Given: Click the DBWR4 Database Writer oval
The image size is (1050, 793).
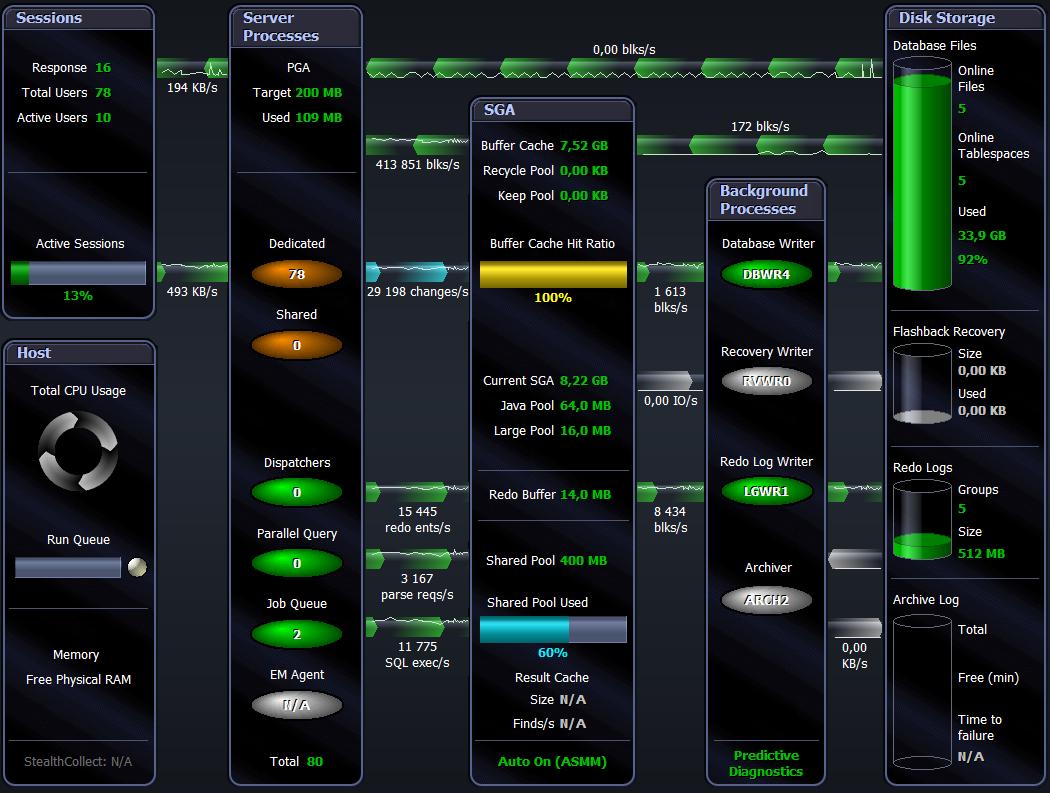Looking at the screenshot, I should click(x=766, y=274).
